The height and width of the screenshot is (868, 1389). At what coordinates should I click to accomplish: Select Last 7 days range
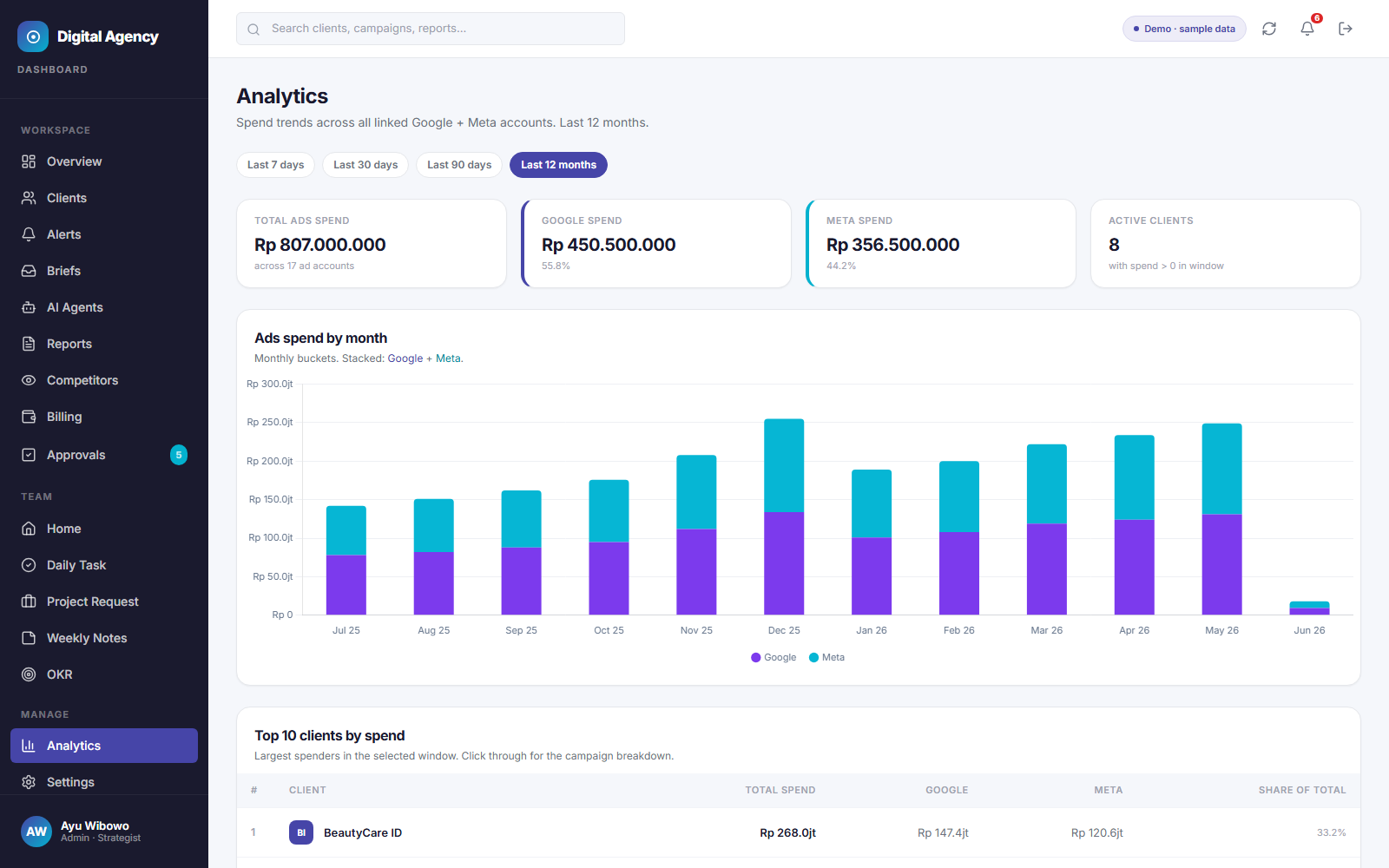pyautogui.click(x=275, y=165)
